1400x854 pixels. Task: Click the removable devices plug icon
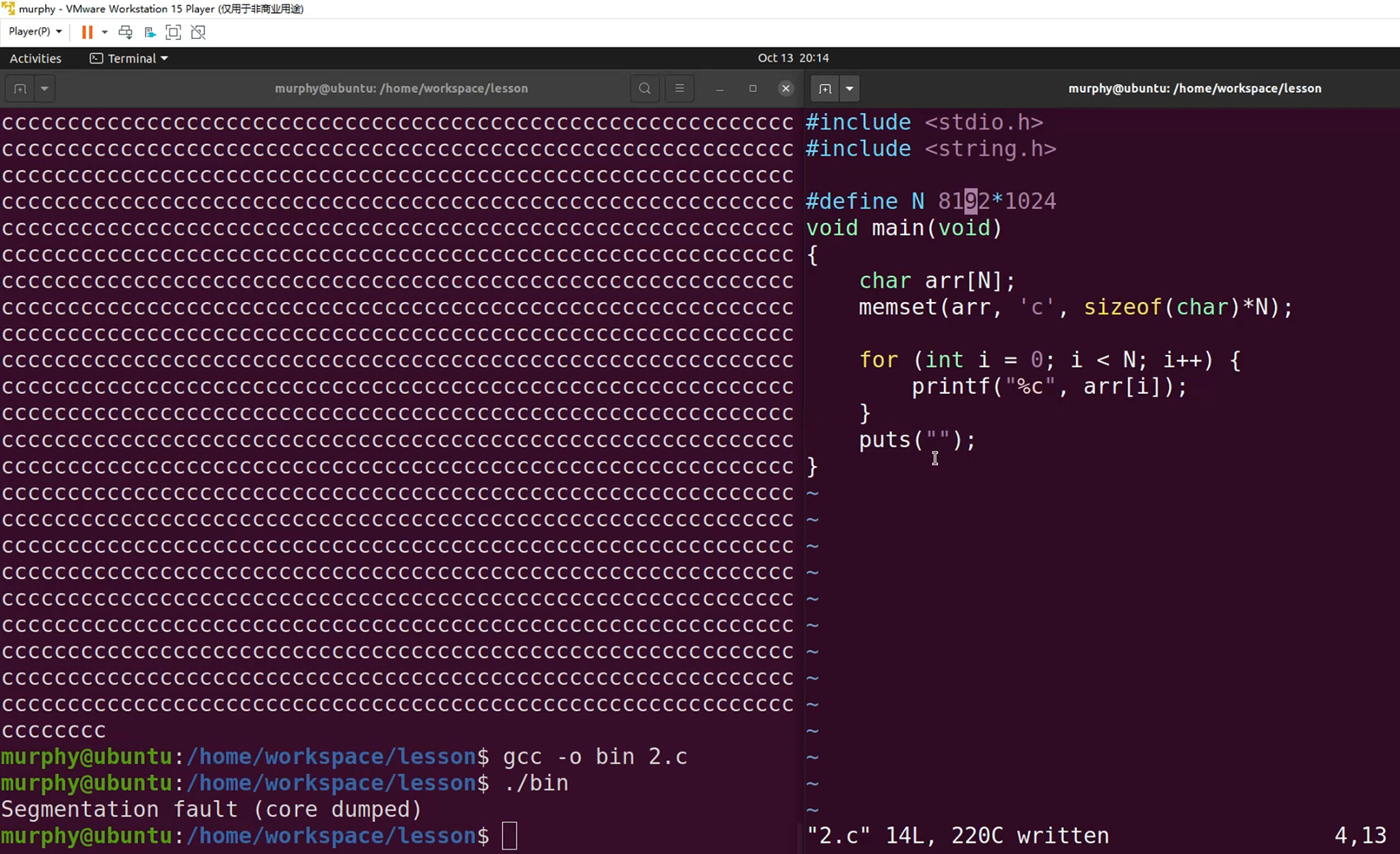point(150,32)
